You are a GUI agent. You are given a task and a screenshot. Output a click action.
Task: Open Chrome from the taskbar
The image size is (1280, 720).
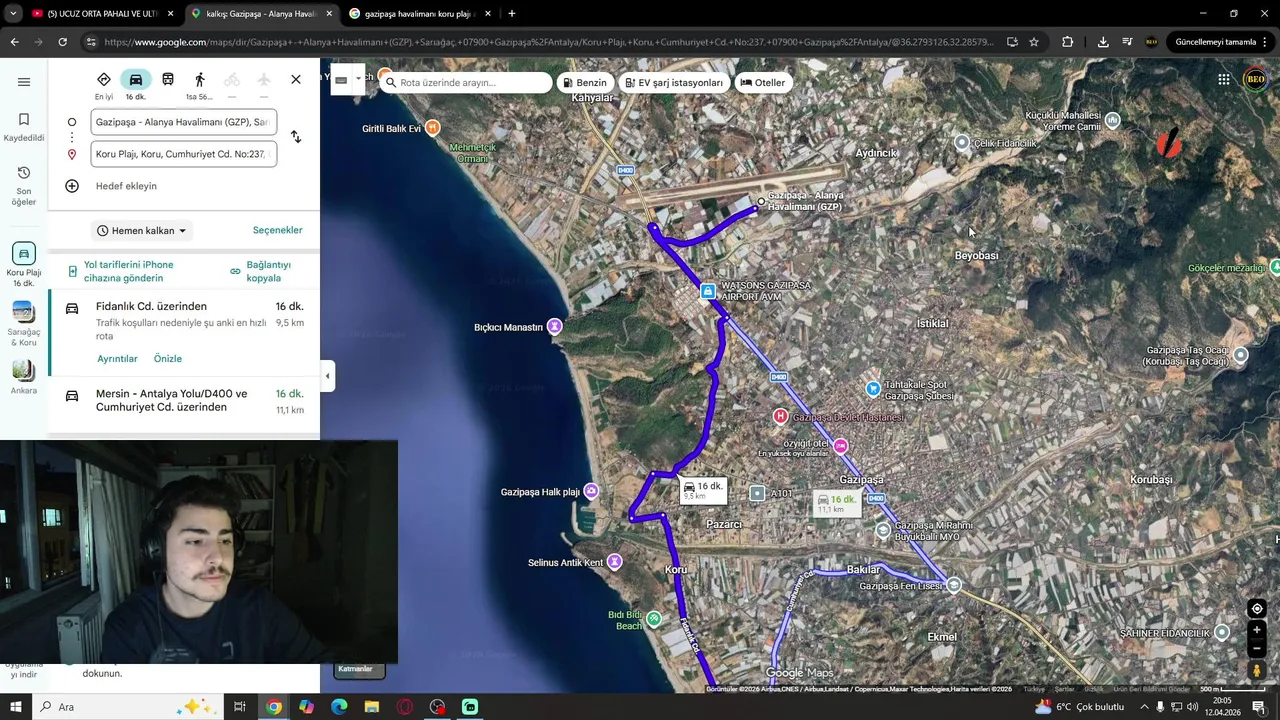(x=273, y=707)
